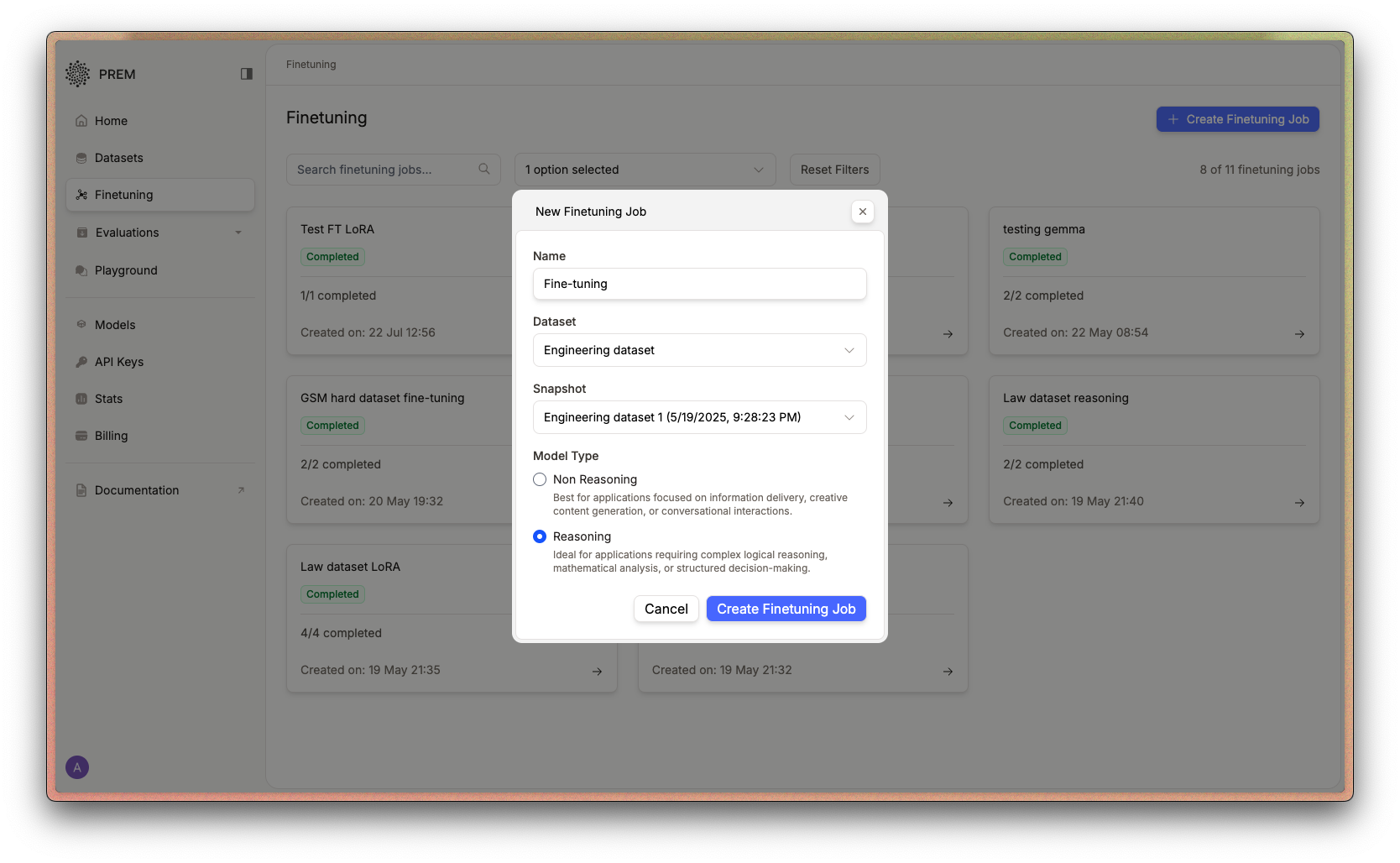Select the Non Reasoning model type
This screenshot has height=863, width=1400.
point(540,479)
